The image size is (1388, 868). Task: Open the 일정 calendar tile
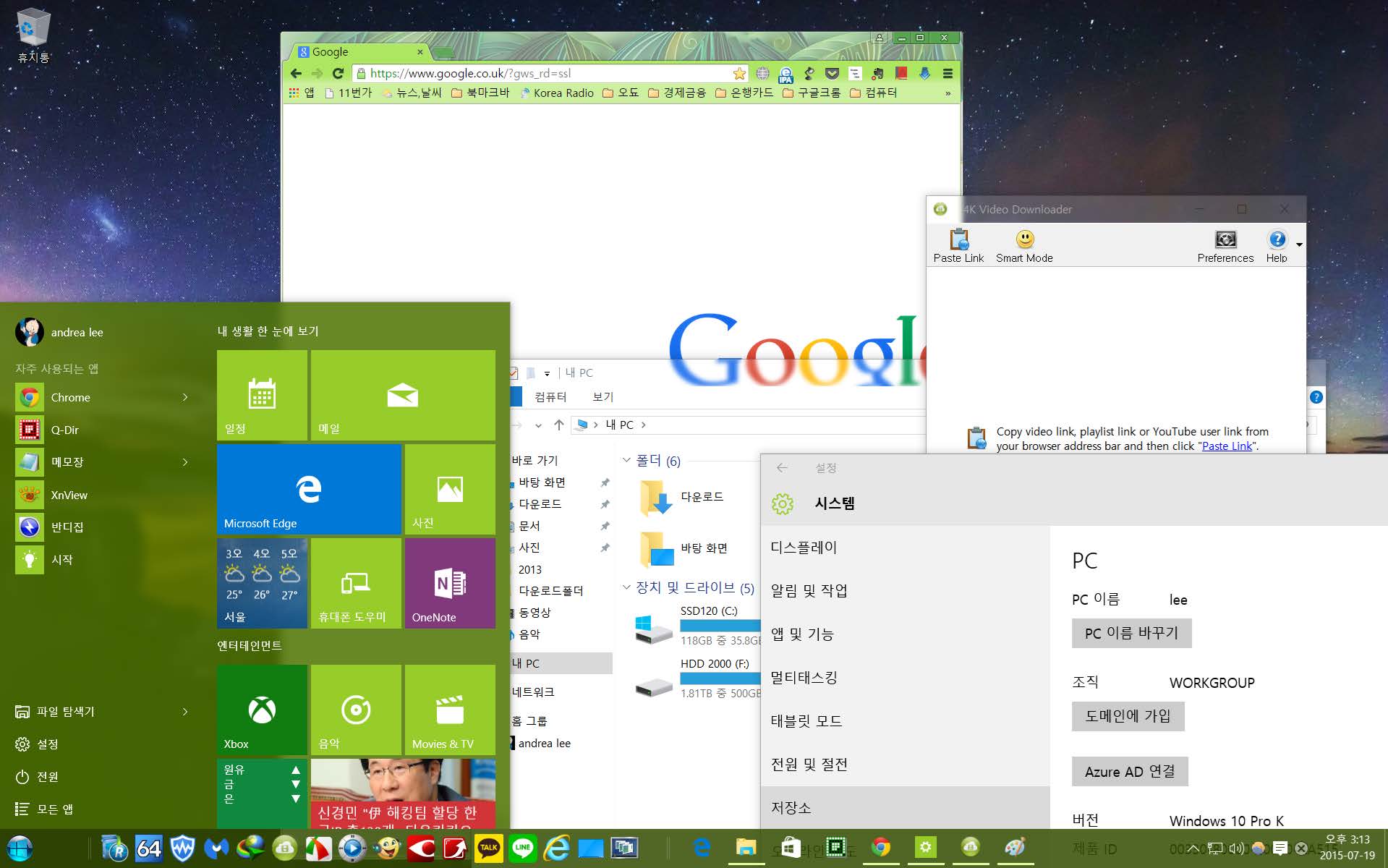pos(262,395)
